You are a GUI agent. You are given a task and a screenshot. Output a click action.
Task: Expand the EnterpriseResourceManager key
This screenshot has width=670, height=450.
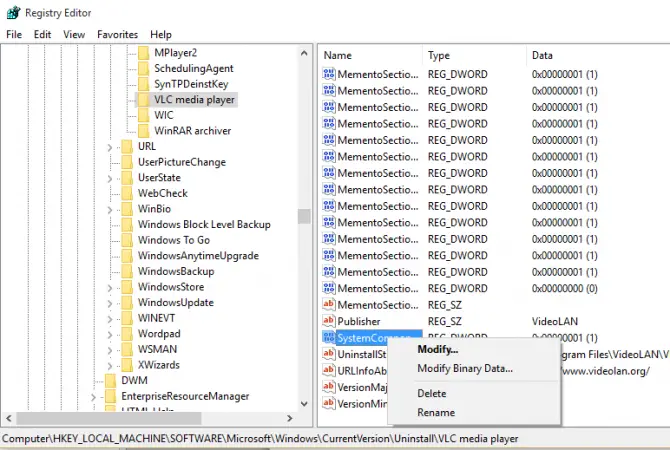93,397
